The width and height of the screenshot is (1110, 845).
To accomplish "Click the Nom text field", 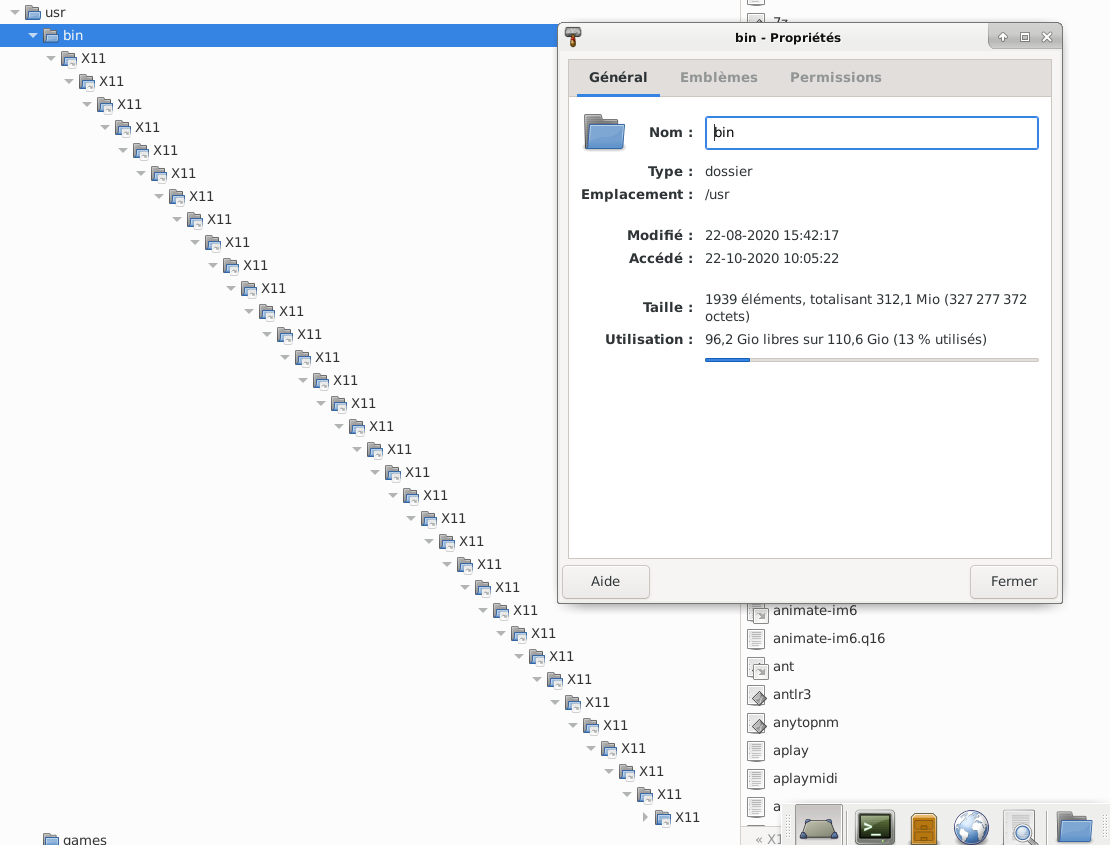I will pos(871,132).
